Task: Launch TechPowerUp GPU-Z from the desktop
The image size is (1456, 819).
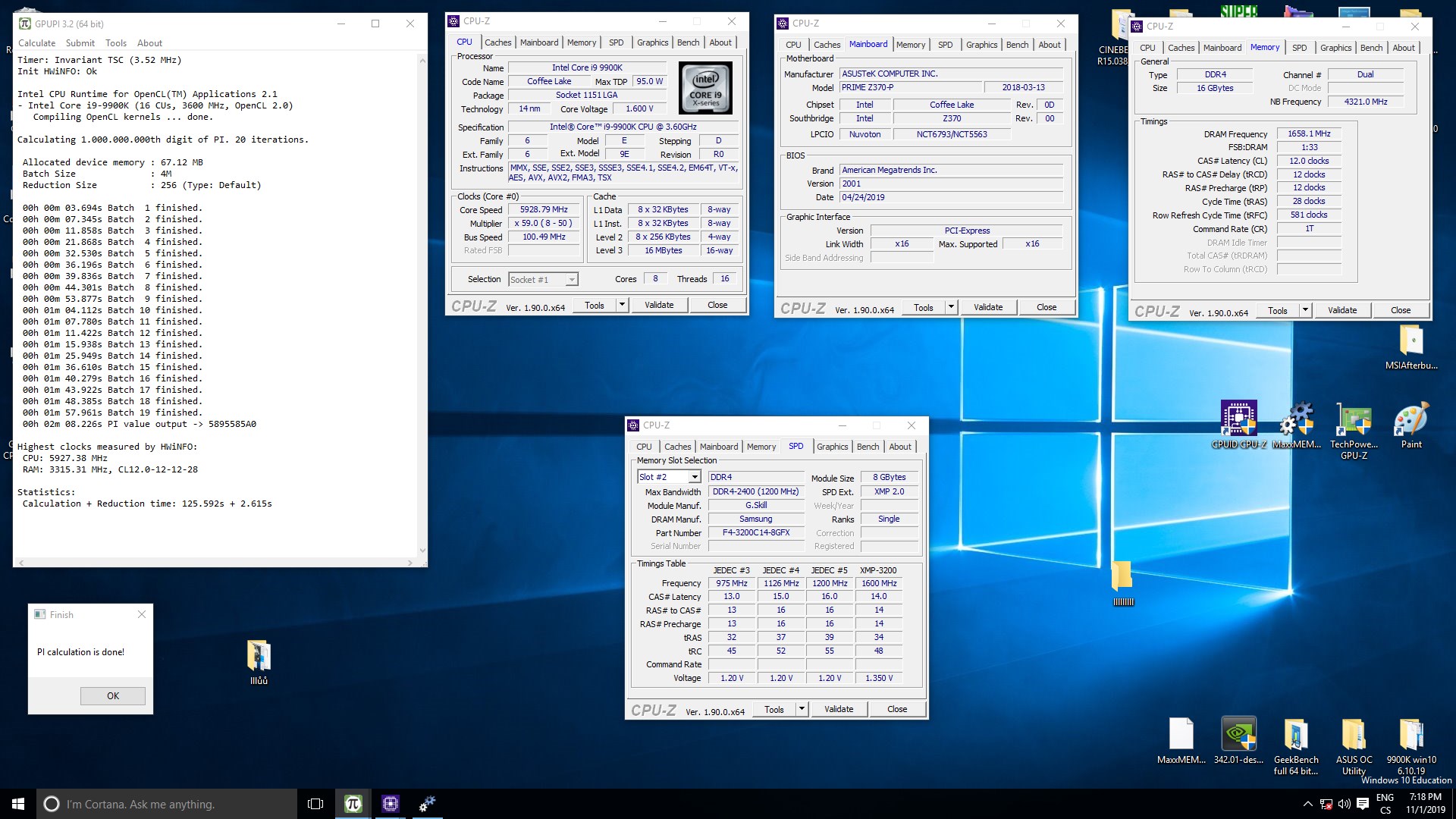Action: (x=1354, y=429)
